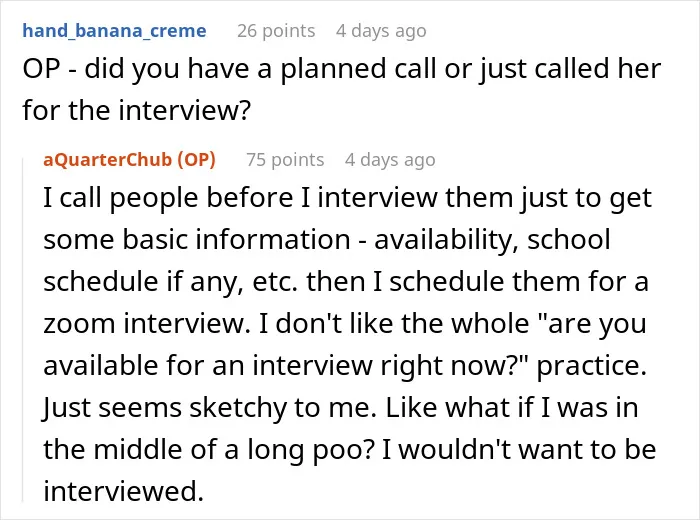Image resolution: width=700 pixels, height=520 pixels.
Task: Click the word "practice." in the reply
Action: pos(592,366)
